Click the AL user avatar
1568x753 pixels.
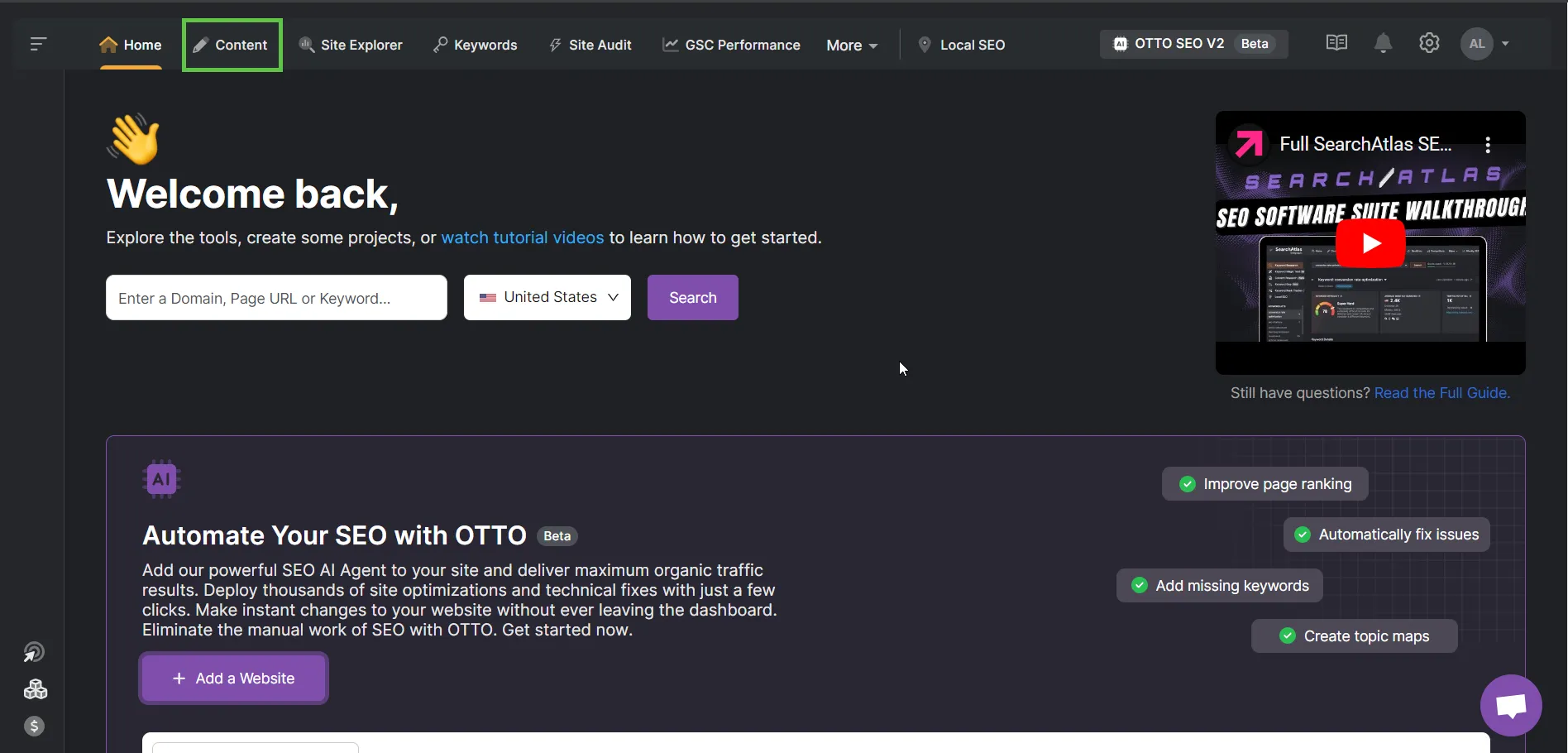point(1477,44)
